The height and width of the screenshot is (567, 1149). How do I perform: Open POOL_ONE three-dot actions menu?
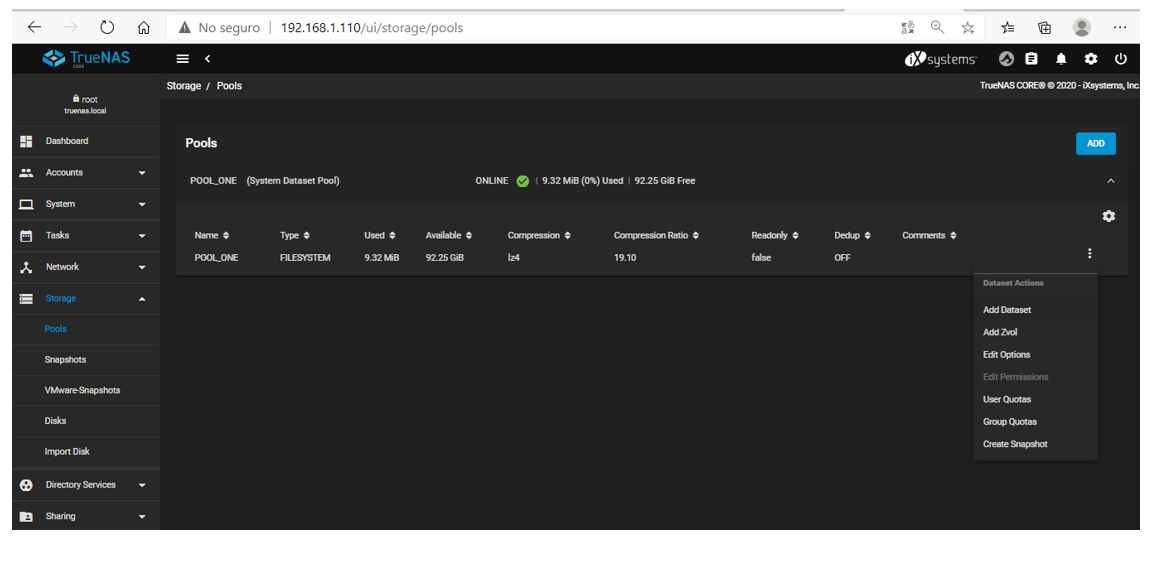point(1090,253)
